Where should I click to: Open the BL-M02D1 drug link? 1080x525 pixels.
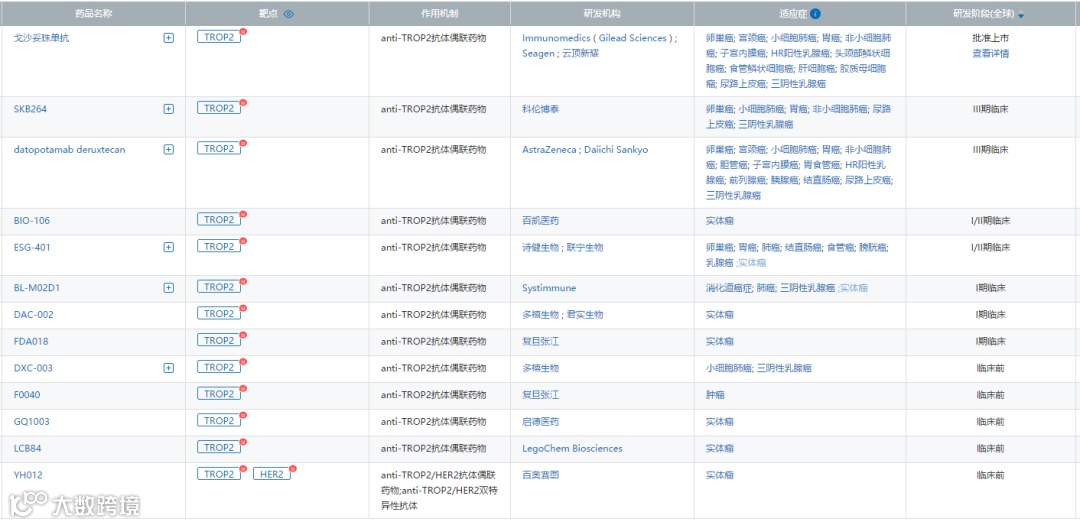(37, 288)
